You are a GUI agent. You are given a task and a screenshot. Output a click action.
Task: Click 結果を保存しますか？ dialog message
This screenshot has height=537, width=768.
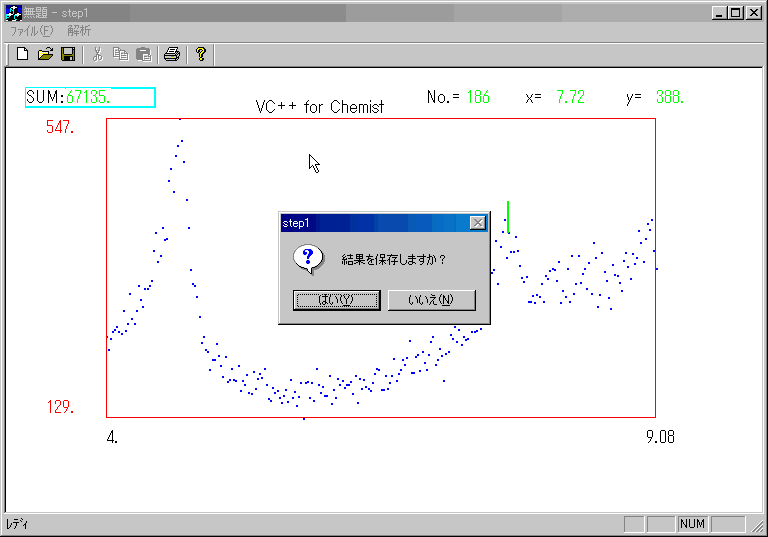click(393, 259)
